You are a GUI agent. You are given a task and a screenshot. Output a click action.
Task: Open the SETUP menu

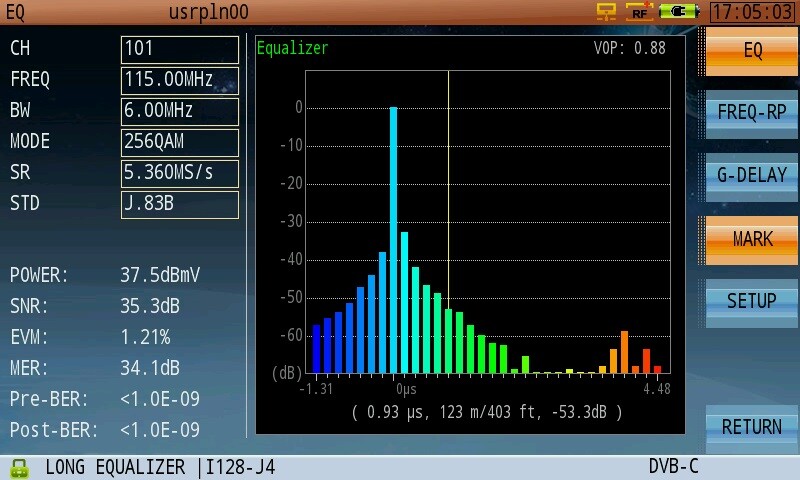(752, 302)
